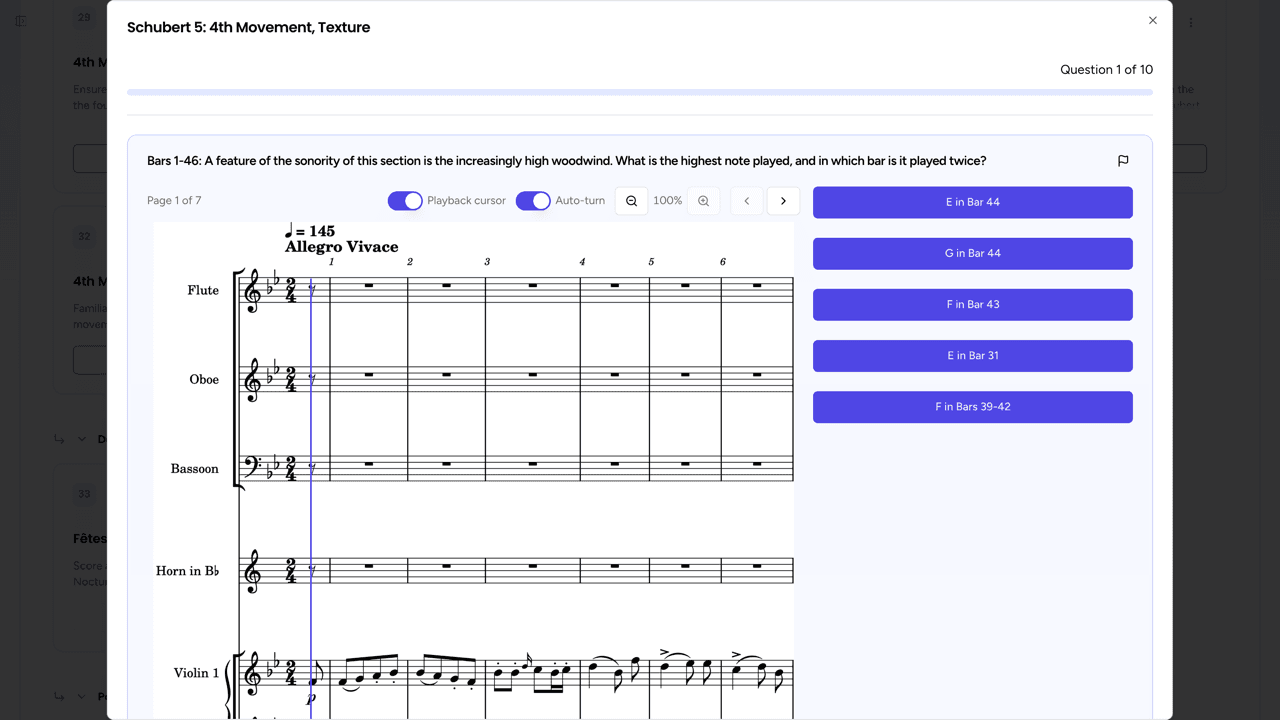Click the "Horn in B♭" staff label

click(x=187, y=571)
